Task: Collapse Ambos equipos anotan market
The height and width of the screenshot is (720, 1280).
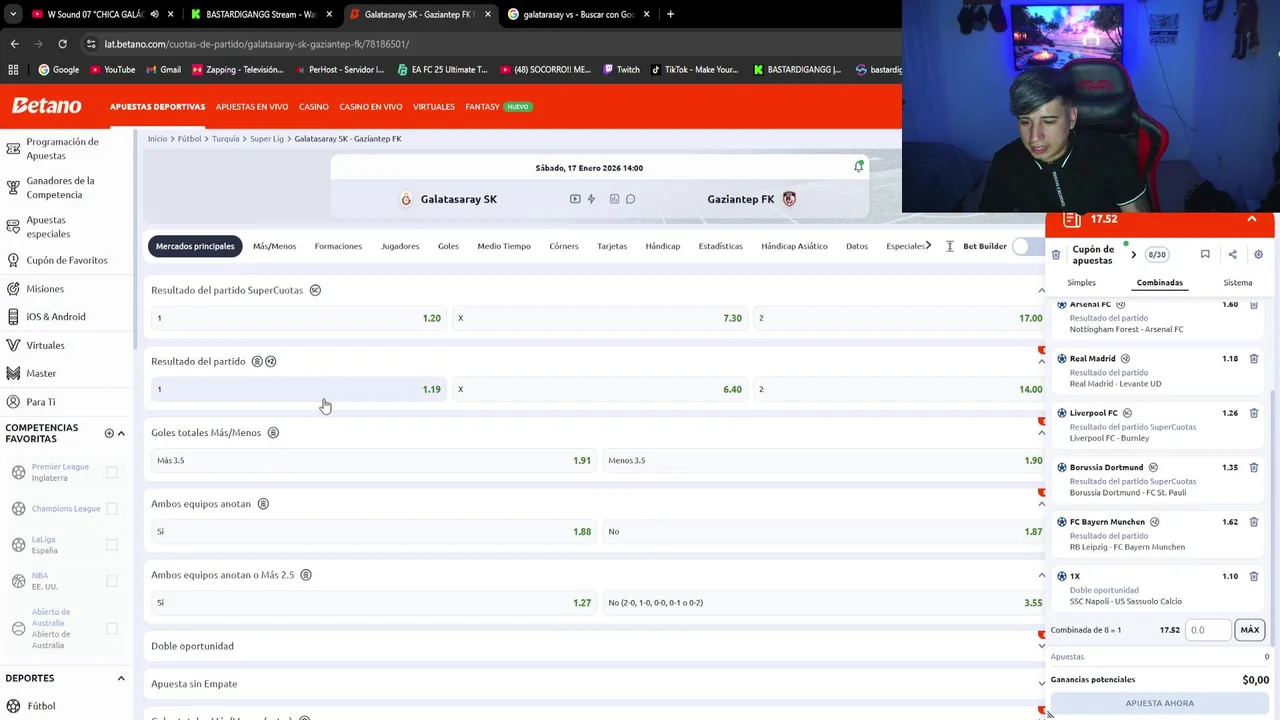Action: point(1041,504)
